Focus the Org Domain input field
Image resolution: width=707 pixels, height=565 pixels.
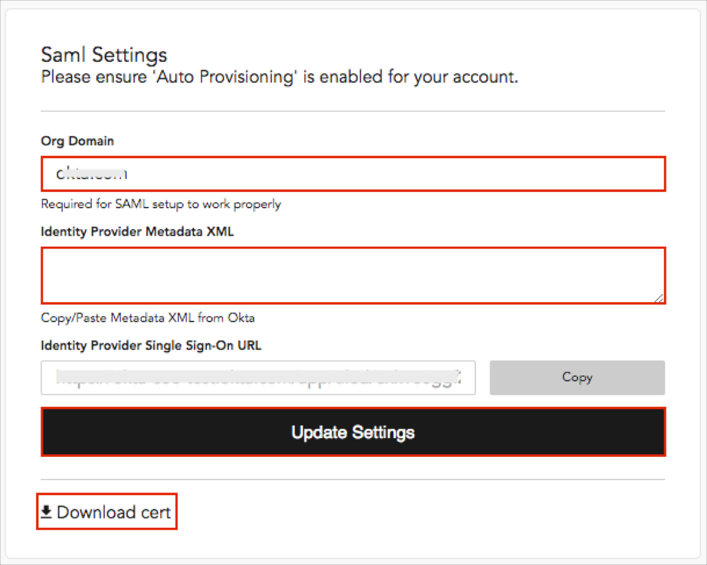tap(400, 173)
